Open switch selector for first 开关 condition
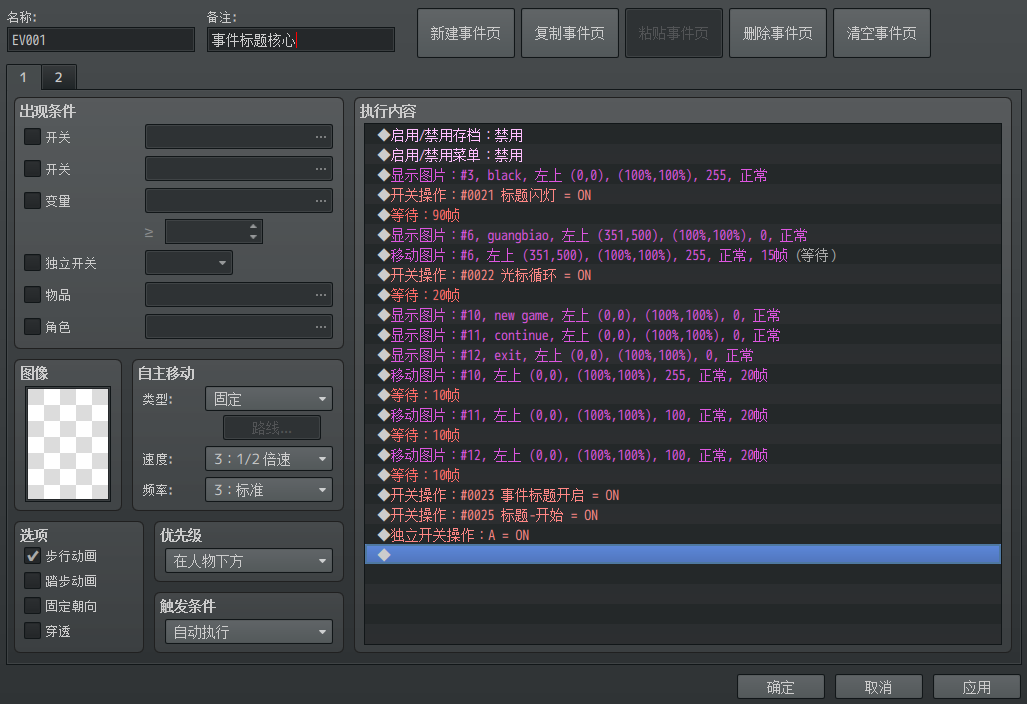The width and height of the screenshot is (1027, 704). (238, 137)
